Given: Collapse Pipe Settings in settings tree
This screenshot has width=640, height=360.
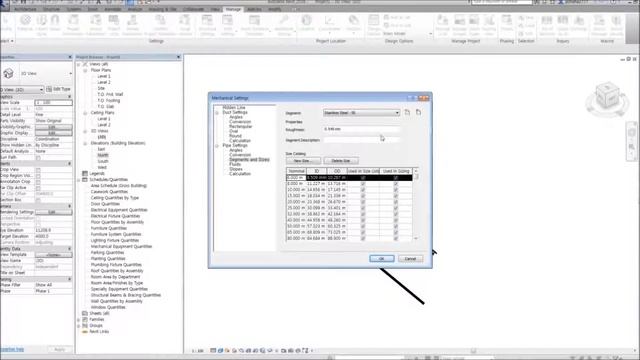Looking at the screenshot, I should point(217,146).
